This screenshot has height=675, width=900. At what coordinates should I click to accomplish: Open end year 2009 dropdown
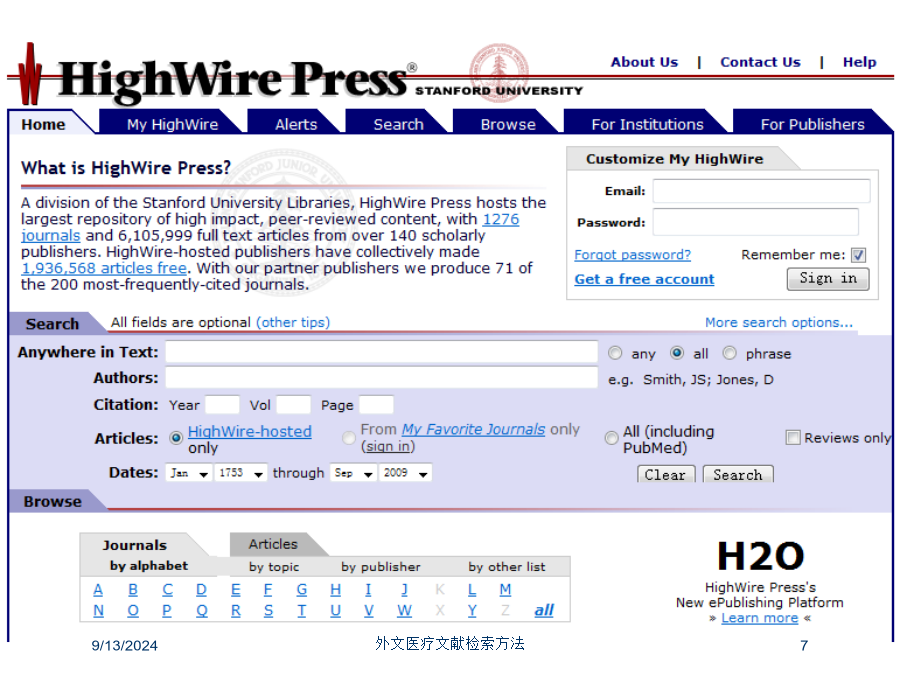tap(405, 473)
